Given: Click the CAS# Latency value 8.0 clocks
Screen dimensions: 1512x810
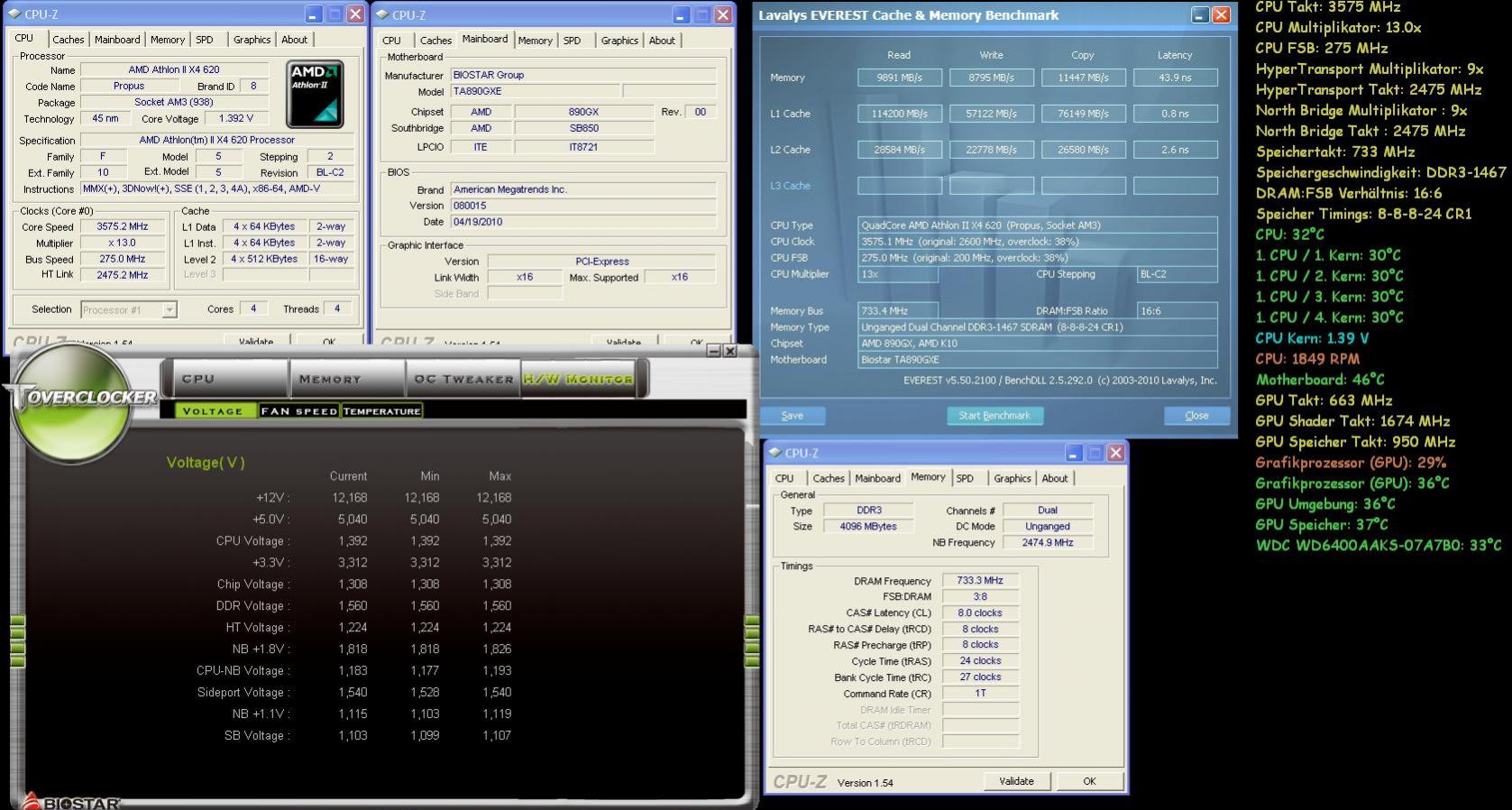Looking at the screenshot, I should click(x=980, y=612).
